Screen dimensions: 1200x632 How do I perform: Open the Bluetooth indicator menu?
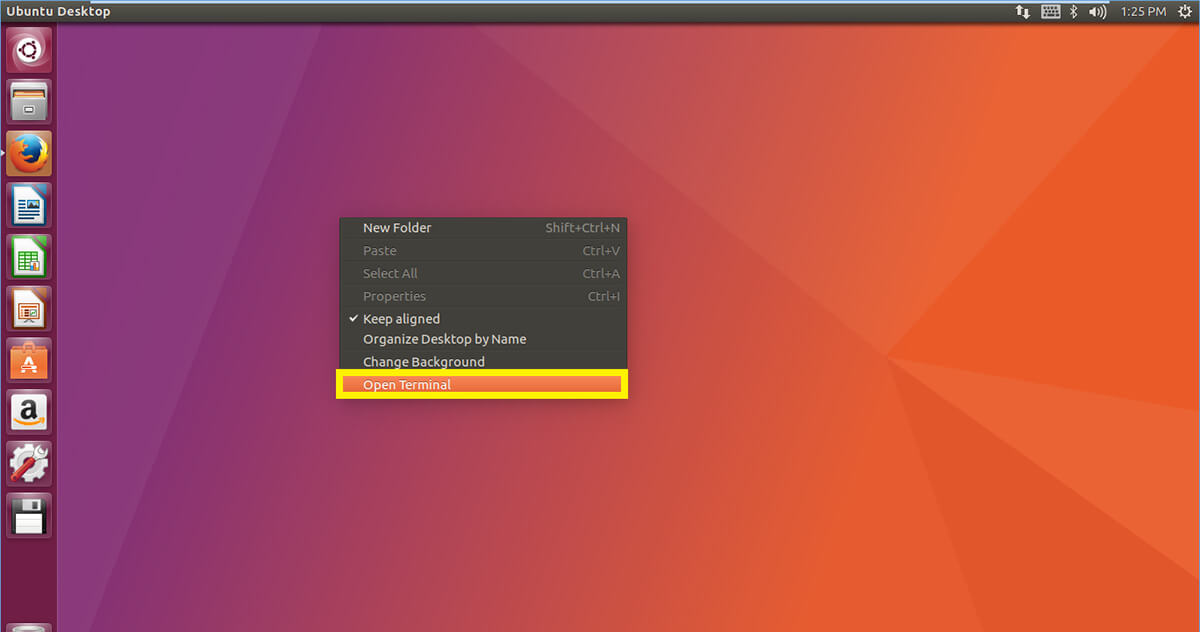1075,11
